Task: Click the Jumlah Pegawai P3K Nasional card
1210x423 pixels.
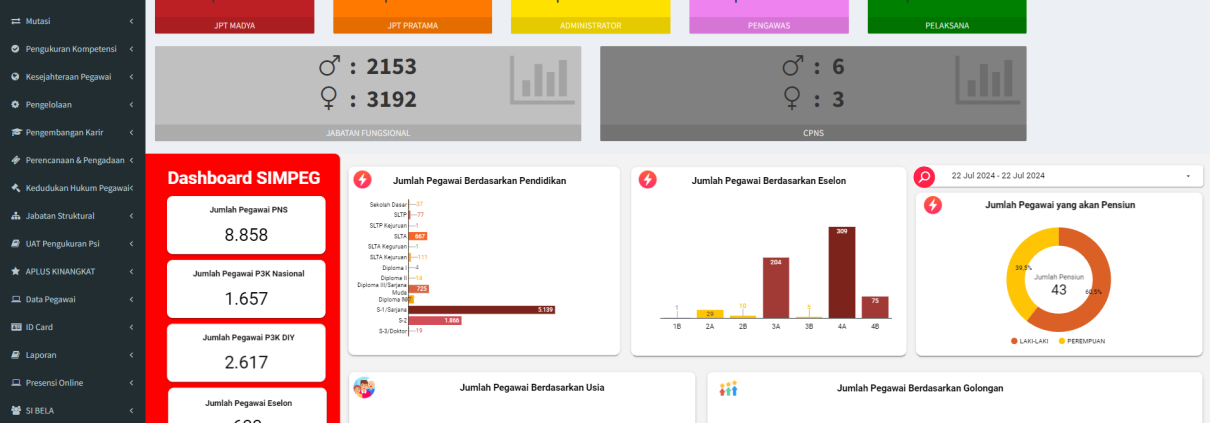Action: 246,287
